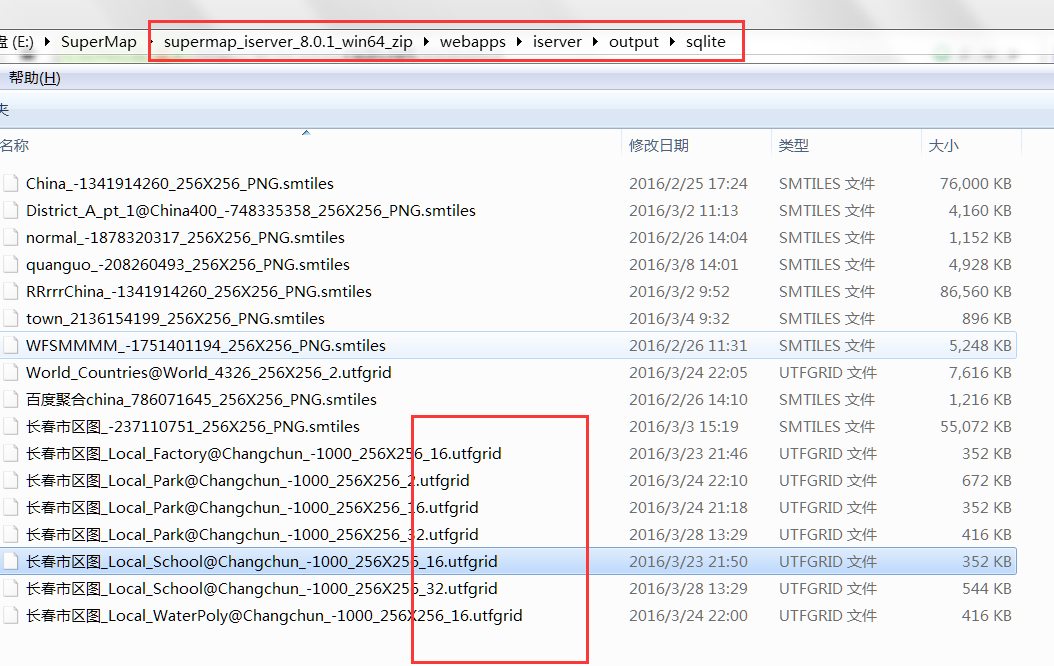Click the 7,616 KB size cell
The height and width of the screenshot is (666, 1054).
[x=980, y=372]
